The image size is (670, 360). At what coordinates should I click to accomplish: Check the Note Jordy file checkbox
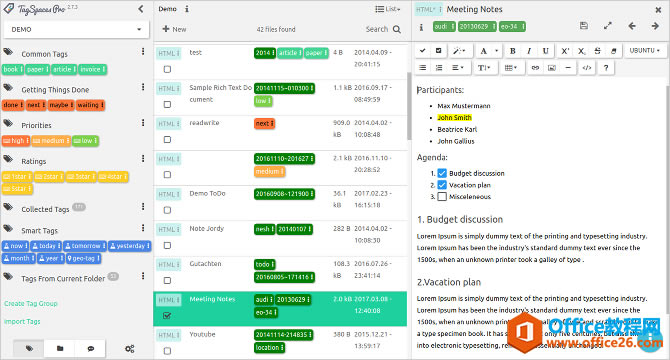click(168, 246)
